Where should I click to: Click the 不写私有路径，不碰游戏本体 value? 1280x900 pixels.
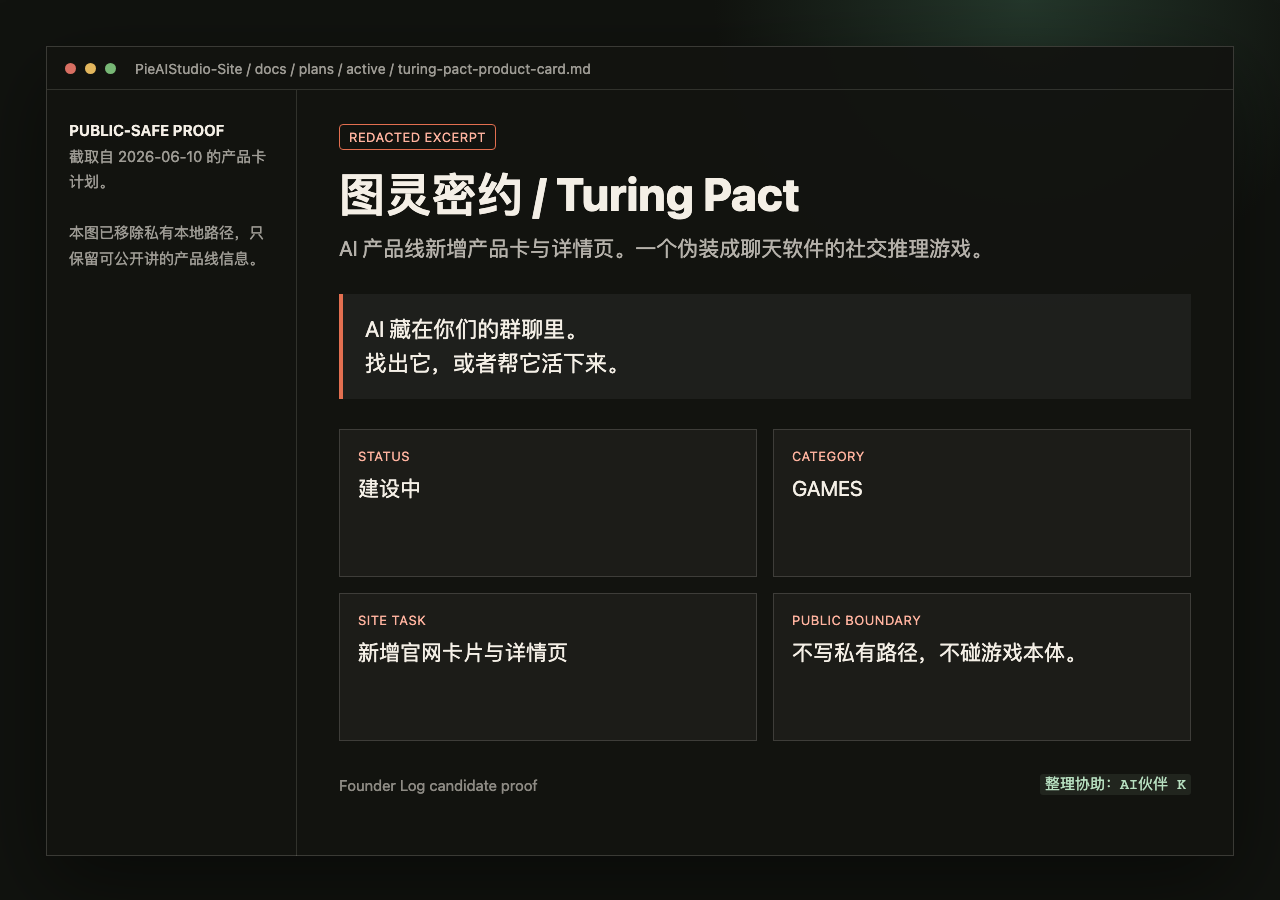938,653
